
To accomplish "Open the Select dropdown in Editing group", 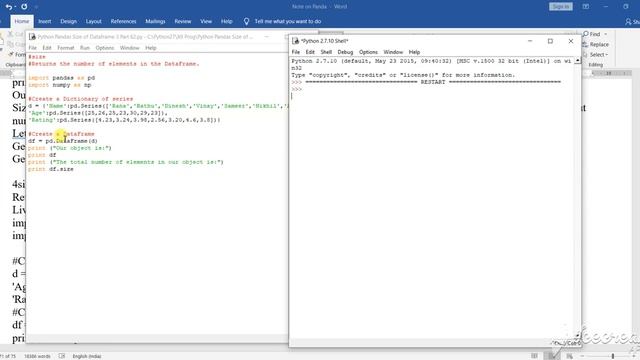I will coord(599,54).
